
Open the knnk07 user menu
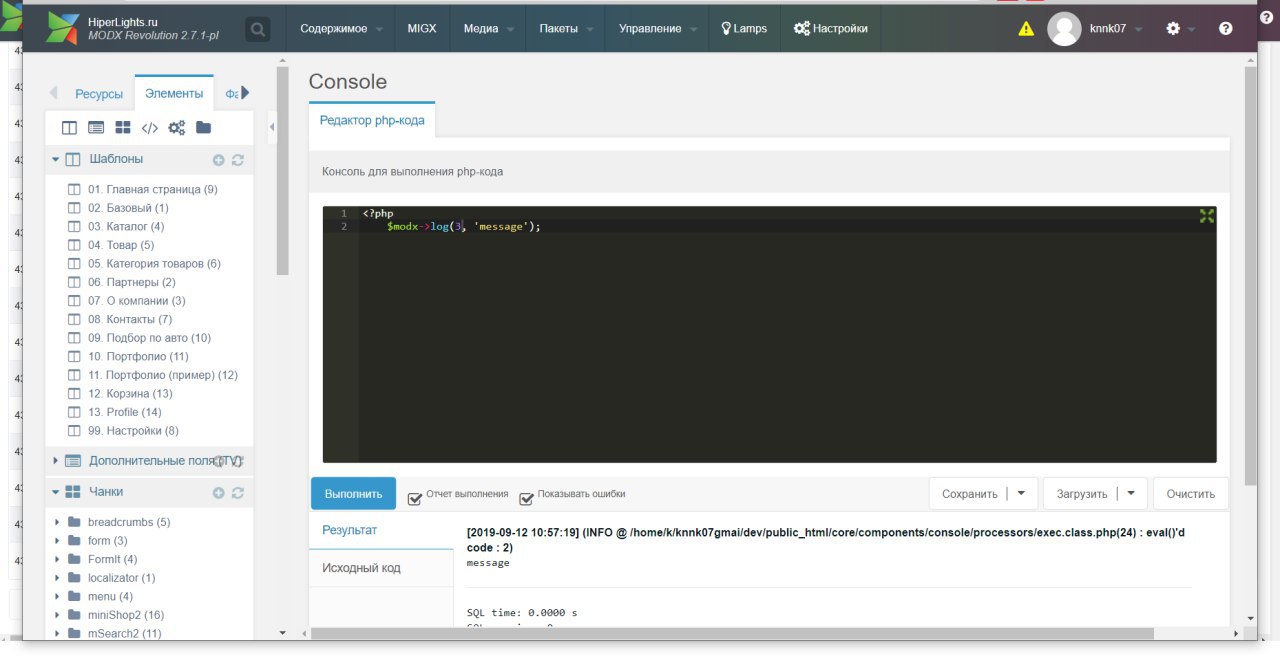click(1114, 29)
